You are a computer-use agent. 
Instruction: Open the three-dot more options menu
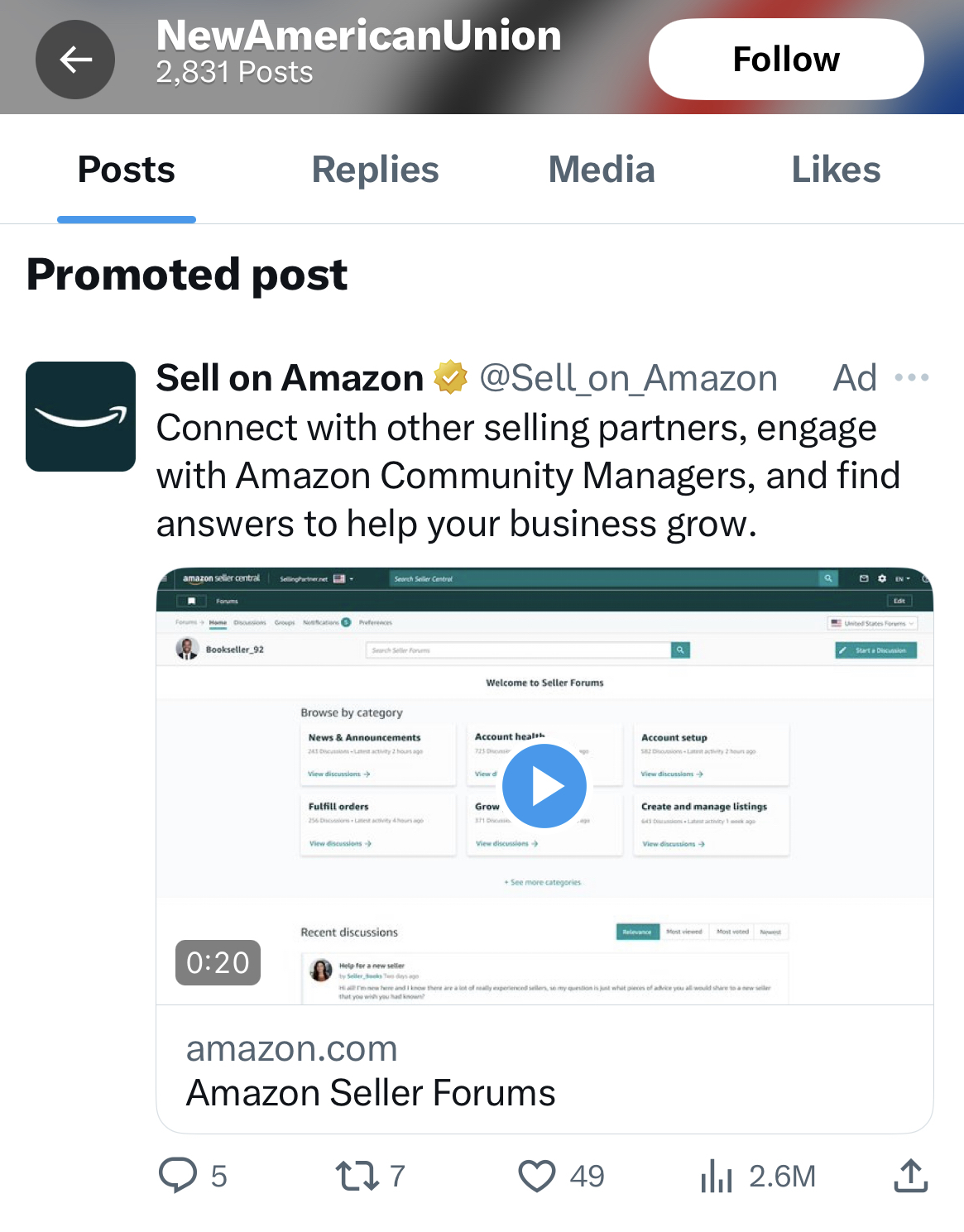click(x=912, y=378)
